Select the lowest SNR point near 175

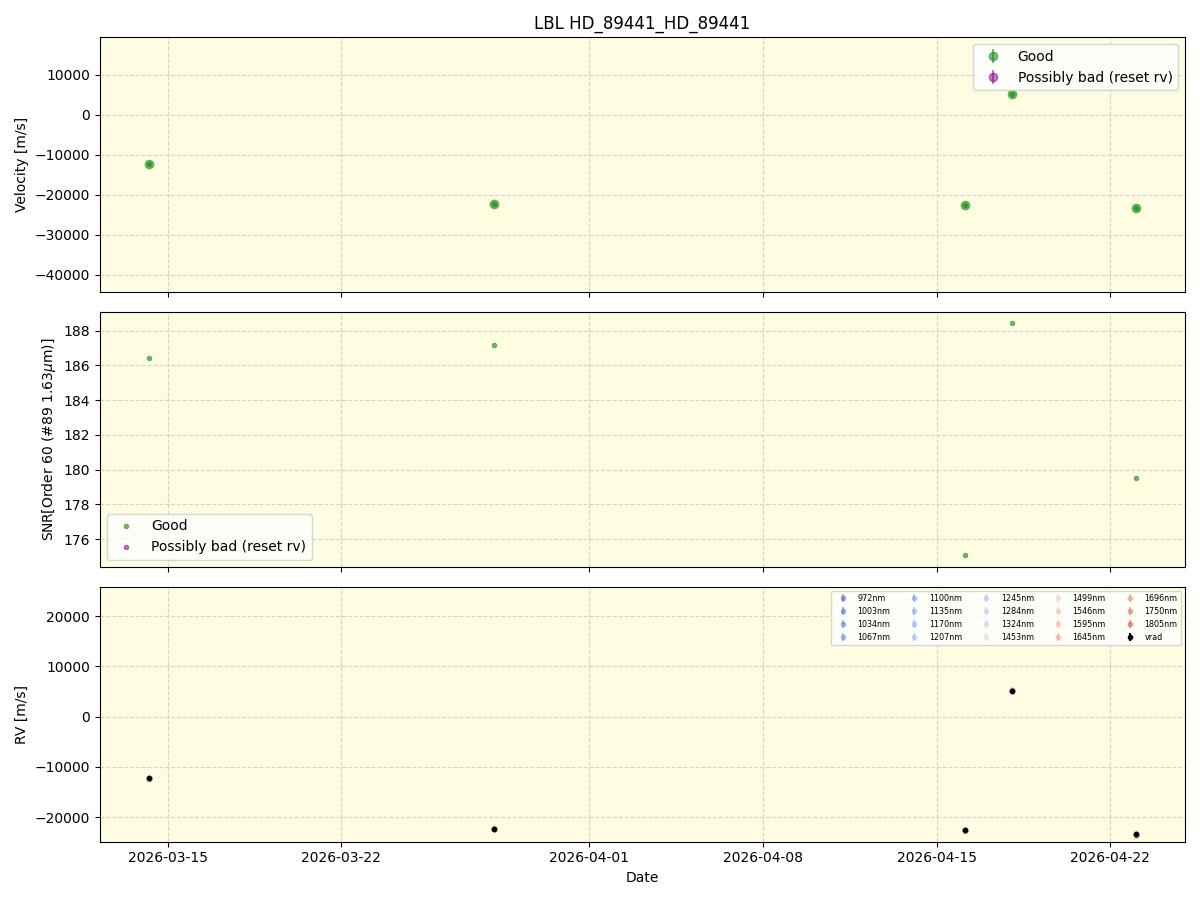(x=965, y=555)
